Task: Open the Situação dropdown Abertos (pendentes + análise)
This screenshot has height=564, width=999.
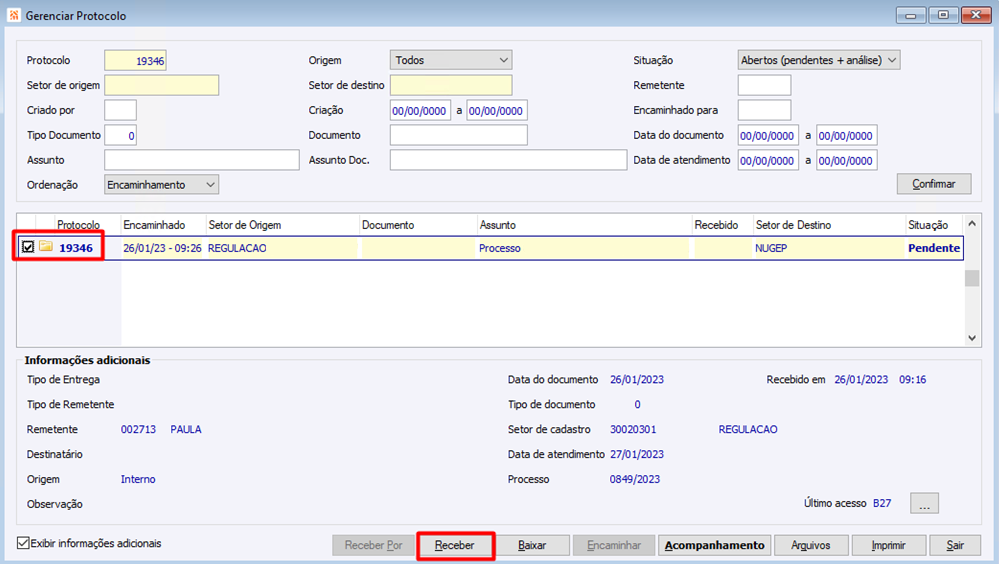Action: [x=819, y=60]
